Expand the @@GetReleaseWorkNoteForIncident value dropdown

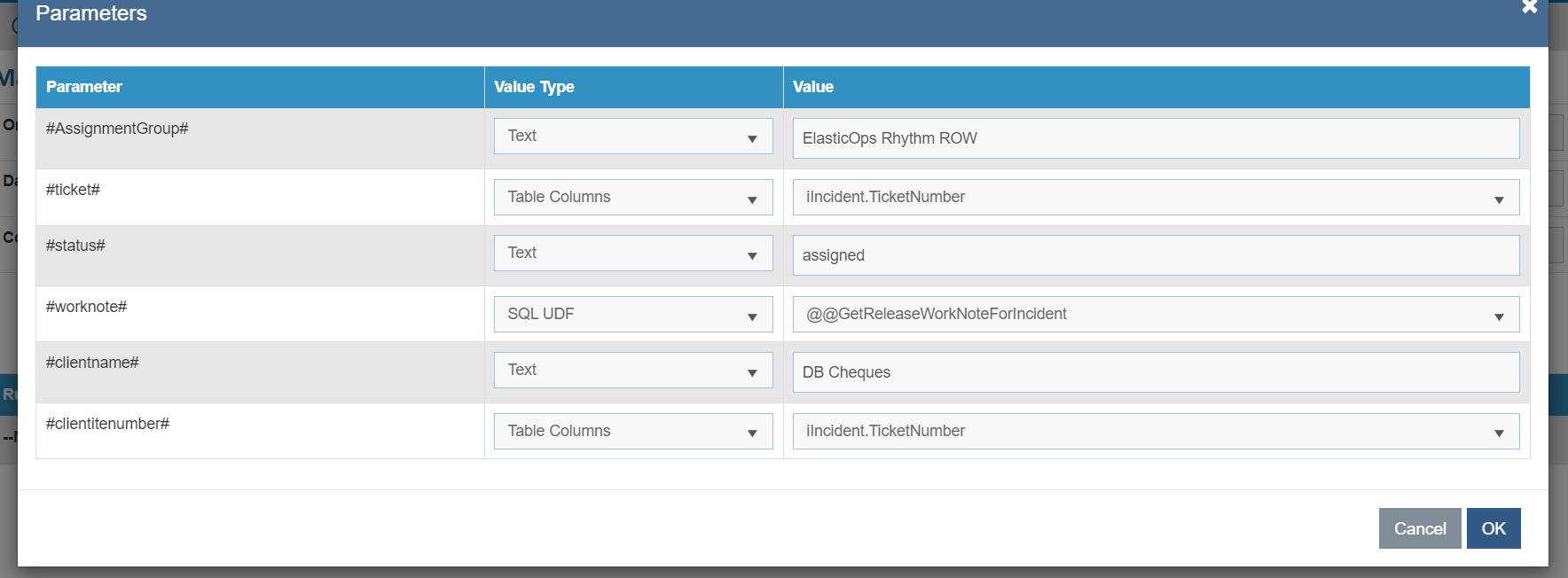tap(1155, 315)
